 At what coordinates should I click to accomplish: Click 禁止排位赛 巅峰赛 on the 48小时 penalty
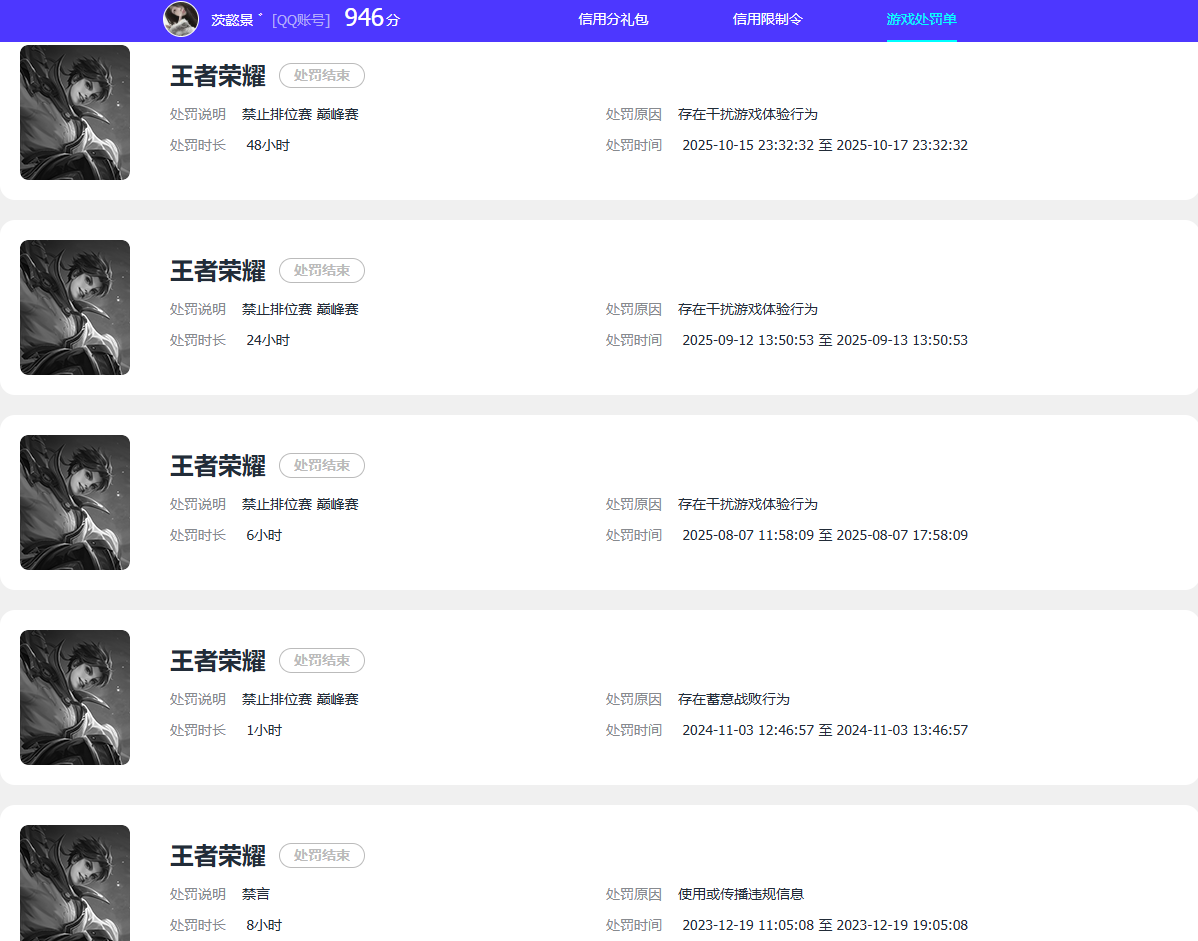pos(300,115)
